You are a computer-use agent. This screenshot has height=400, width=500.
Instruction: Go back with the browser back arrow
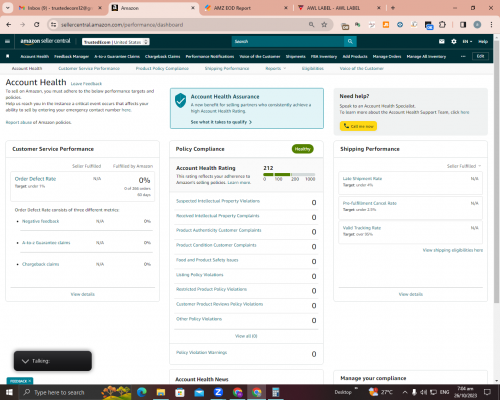point(9,25)
